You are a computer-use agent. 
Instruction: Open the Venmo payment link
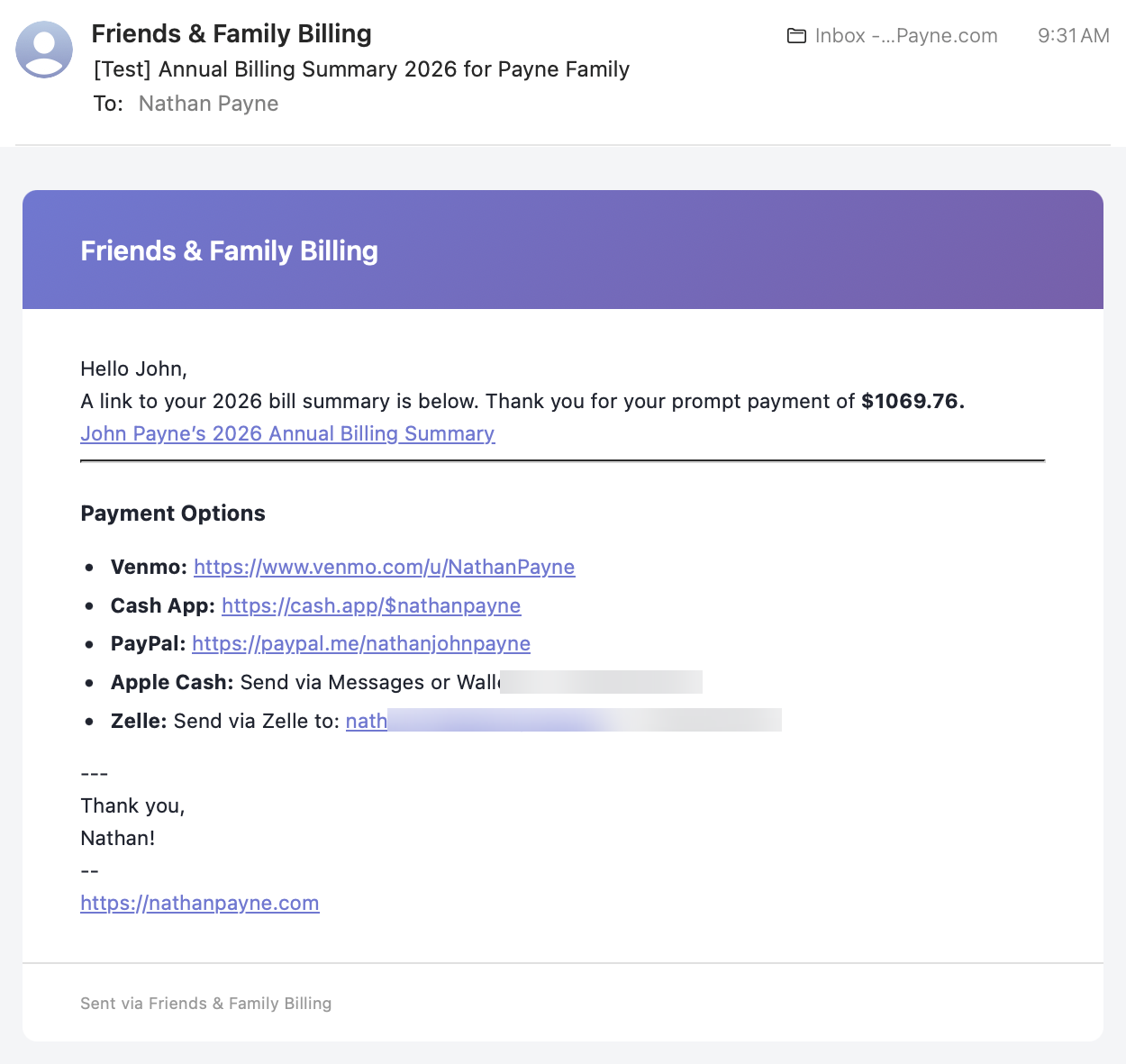click(x=384, y=568)
